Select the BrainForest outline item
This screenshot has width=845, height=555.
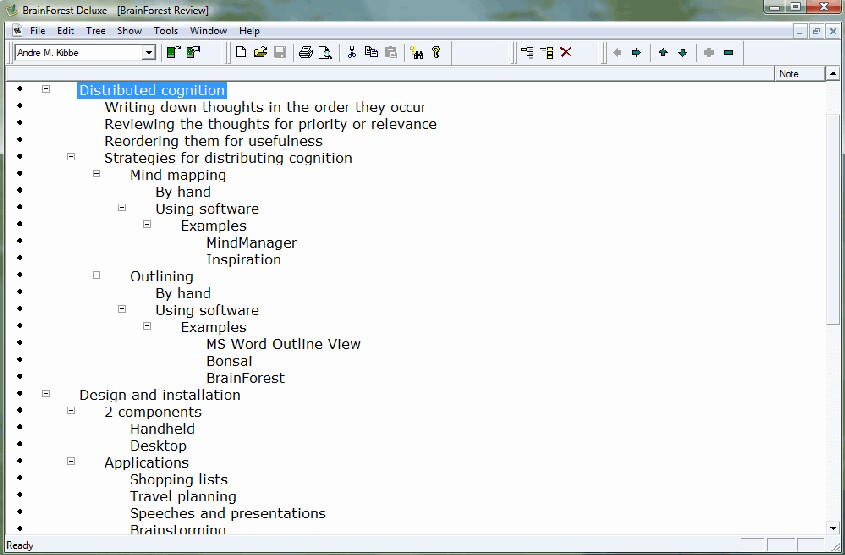(x=245, y=378)
